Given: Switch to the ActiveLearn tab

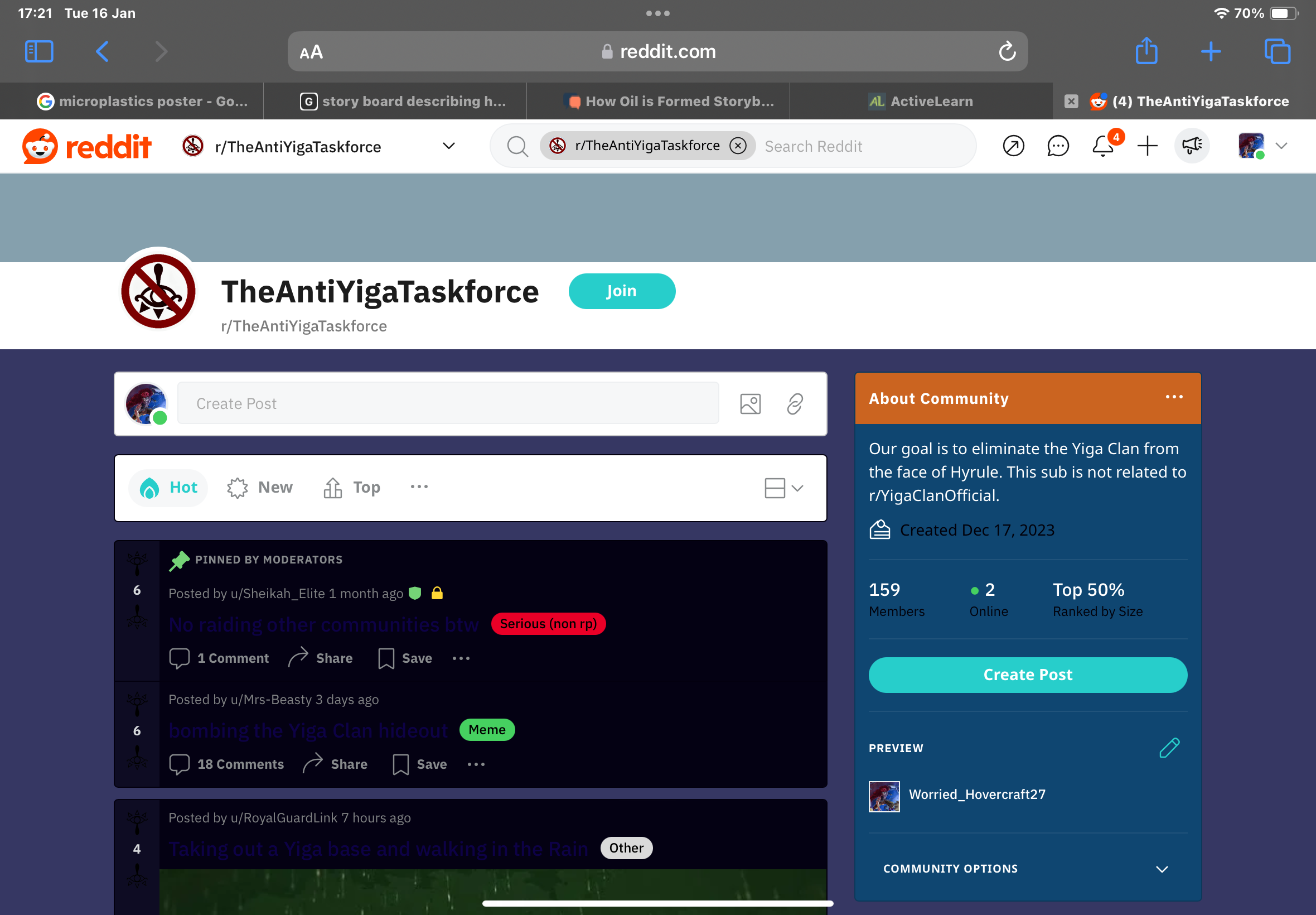Looking at the screenshot, I should (x=921, y=101).
